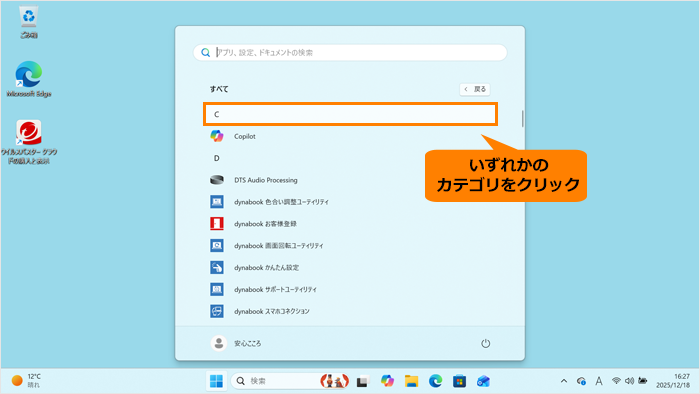This screenshot has width=700, height=394.
Task: Click the power button in Start menu
Action: coord(485,343)
